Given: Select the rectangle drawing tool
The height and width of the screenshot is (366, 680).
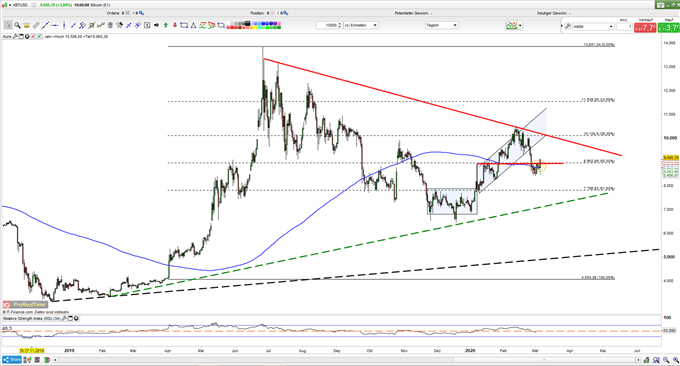Looking at the screenshot, I should [x=184, y=25].
